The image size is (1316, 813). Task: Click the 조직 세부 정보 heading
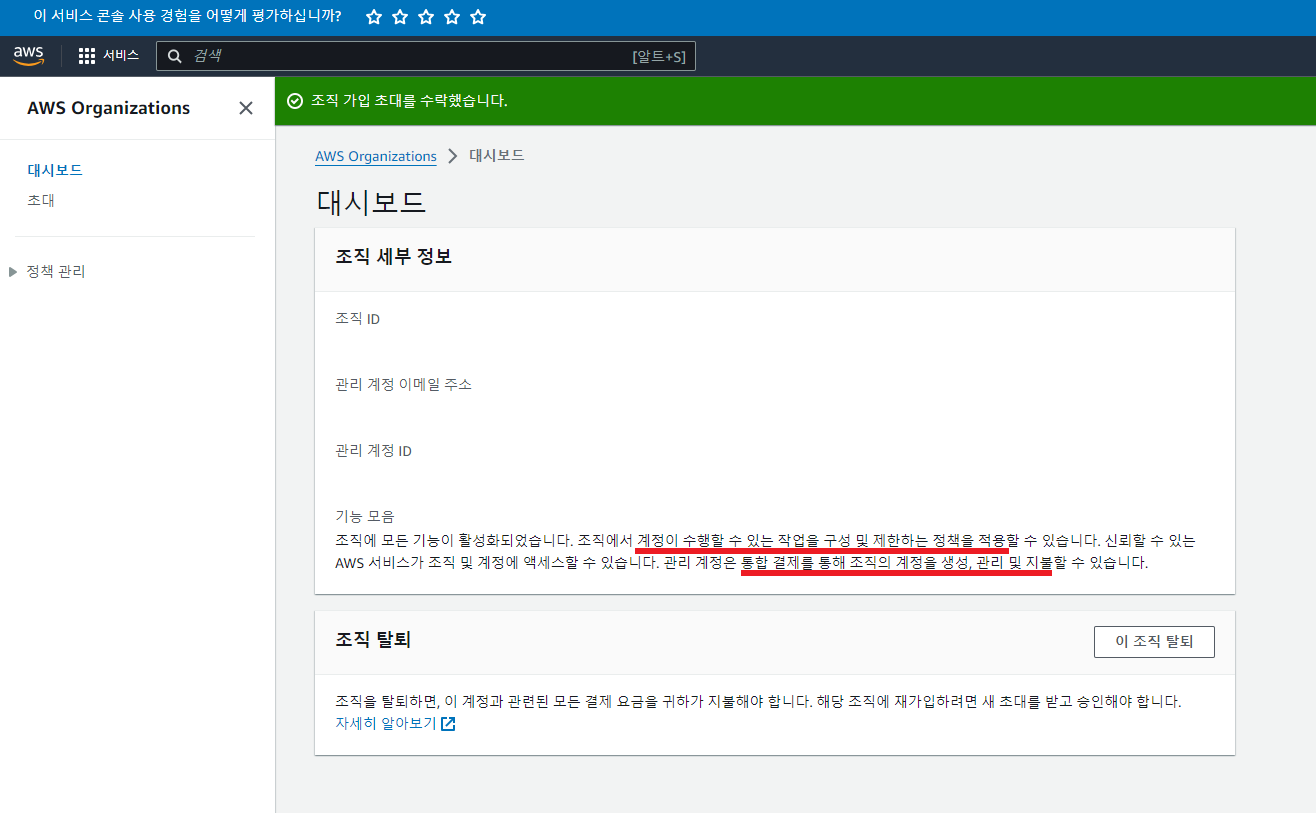click(394, 257)
